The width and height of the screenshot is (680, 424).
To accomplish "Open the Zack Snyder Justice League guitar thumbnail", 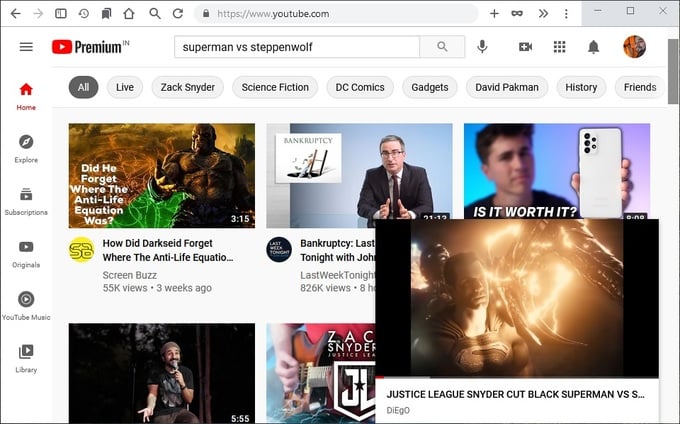I will pos(321,373).
